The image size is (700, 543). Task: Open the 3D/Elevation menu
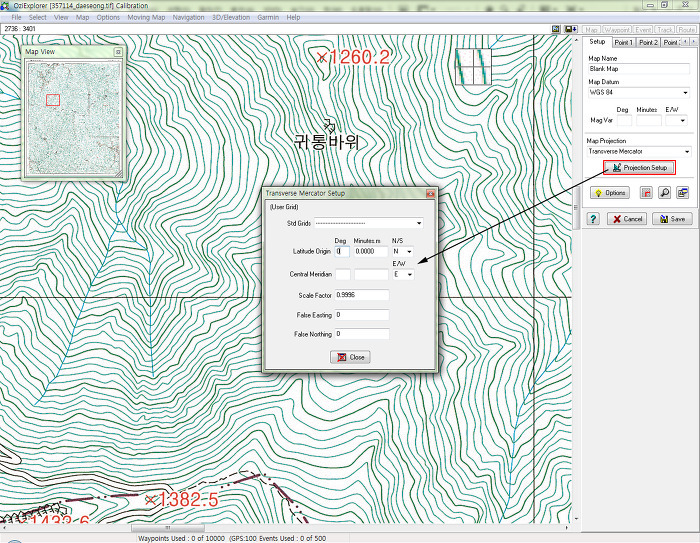tap(231, 17)
